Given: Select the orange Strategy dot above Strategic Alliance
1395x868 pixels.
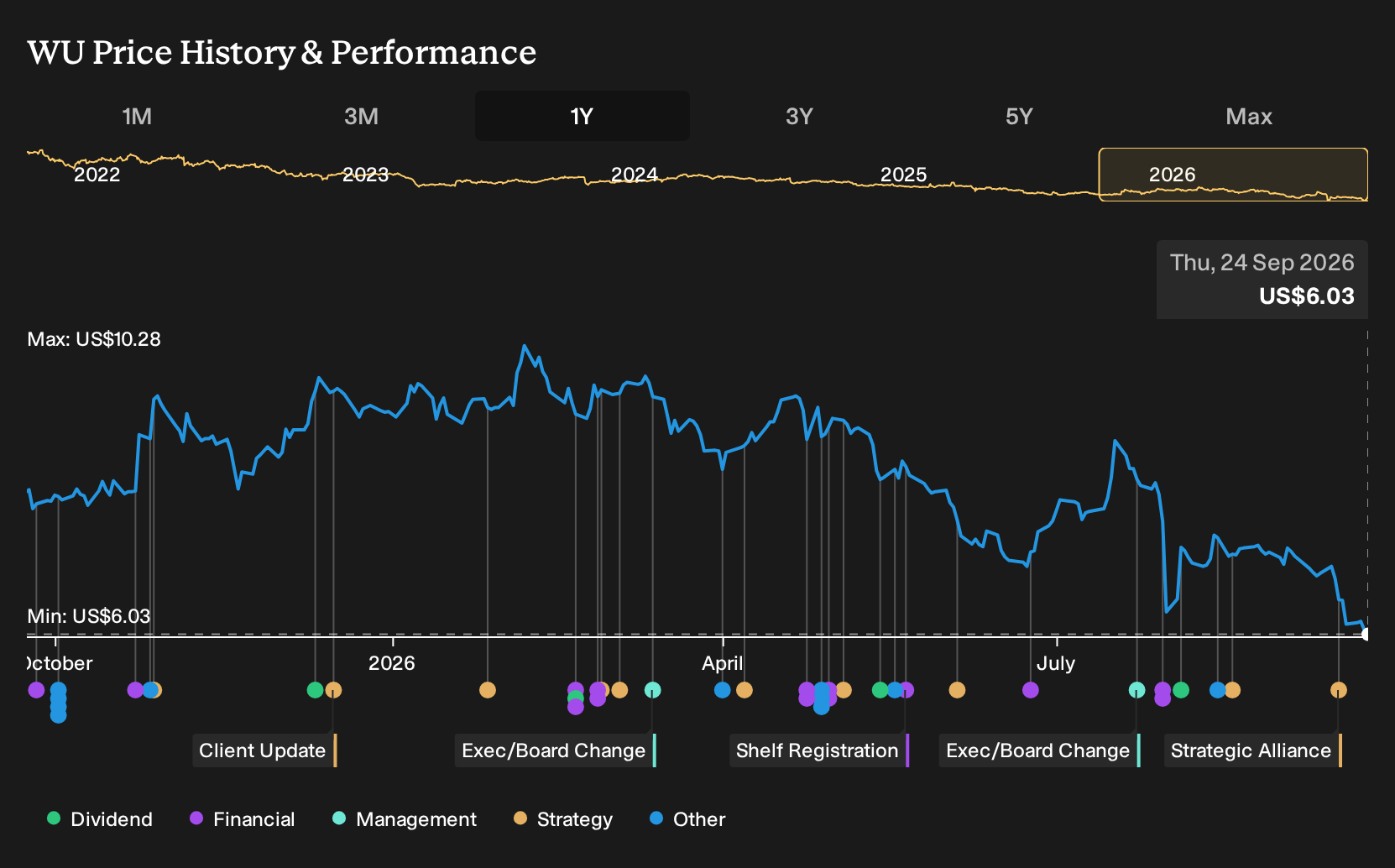Looking at the screenshot, I should tap(1338, 690).
